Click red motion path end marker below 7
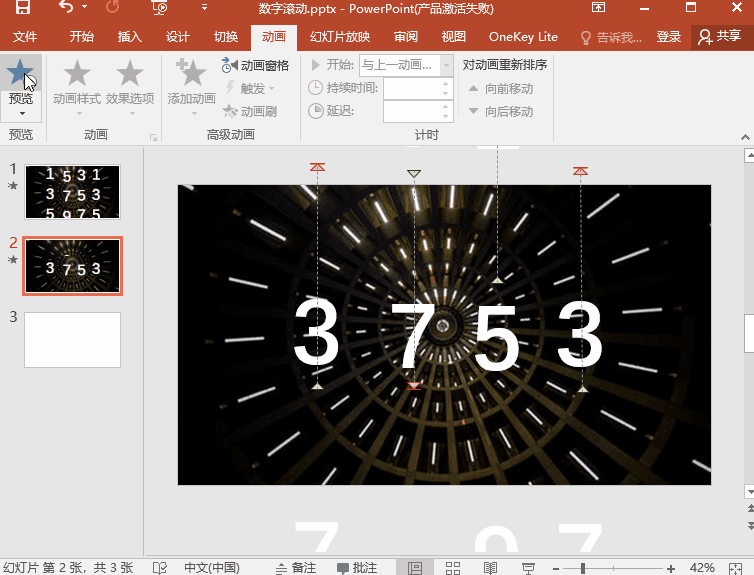Viewport: 754px width, 575px height. (x=414, y=386)
